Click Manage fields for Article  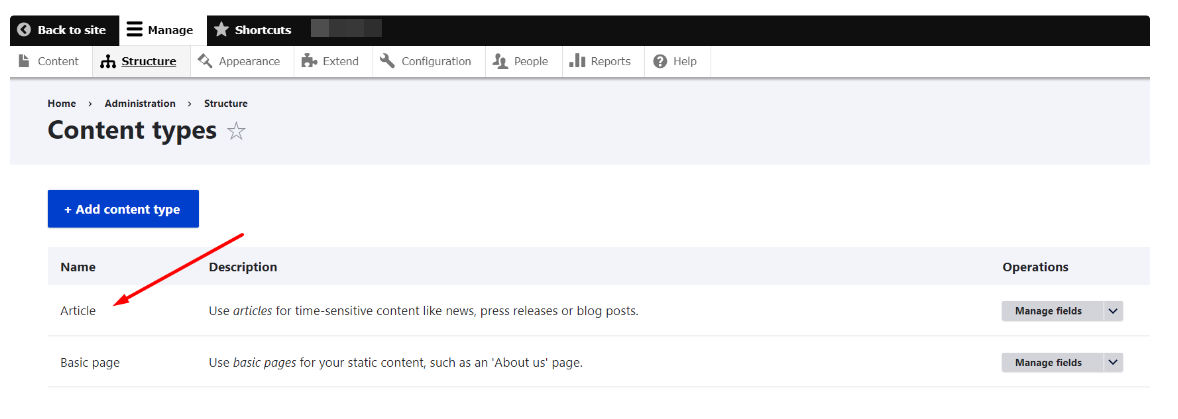1048,311
